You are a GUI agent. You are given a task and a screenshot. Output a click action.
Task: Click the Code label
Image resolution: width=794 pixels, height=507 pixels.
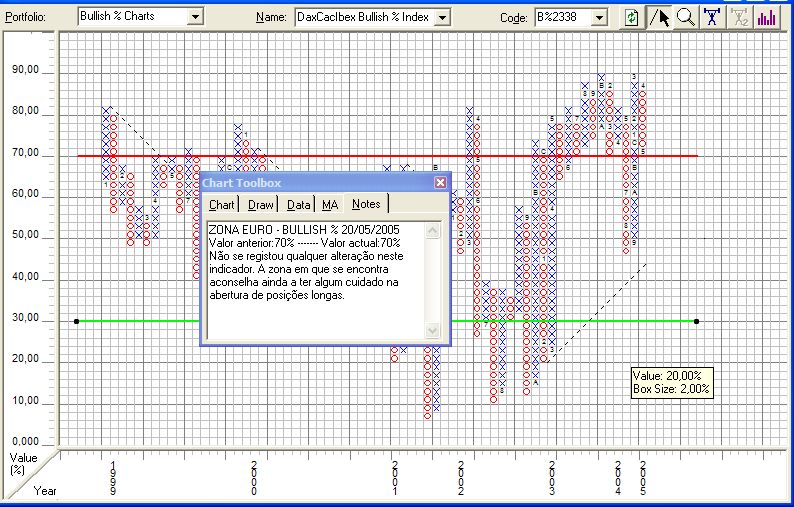pyautogui.click(x=513, y=18)
